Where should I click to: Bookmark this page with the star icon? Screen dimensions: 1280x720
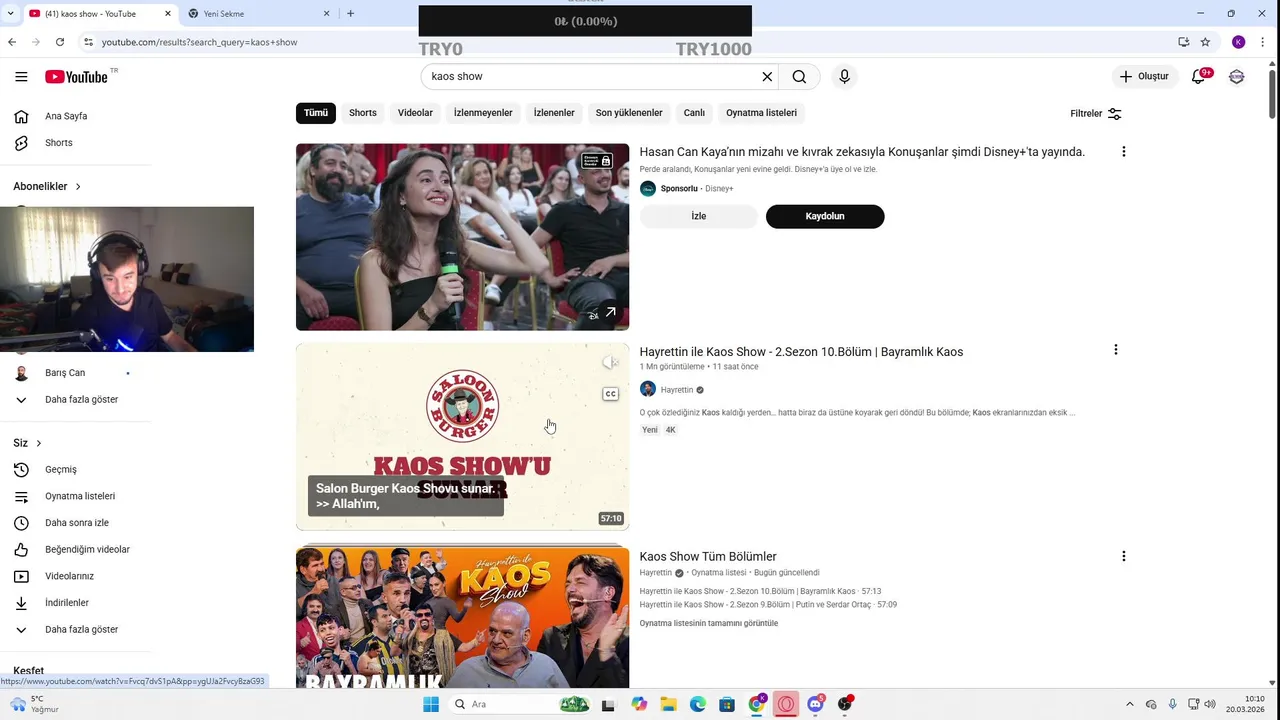click(1206, 42)
